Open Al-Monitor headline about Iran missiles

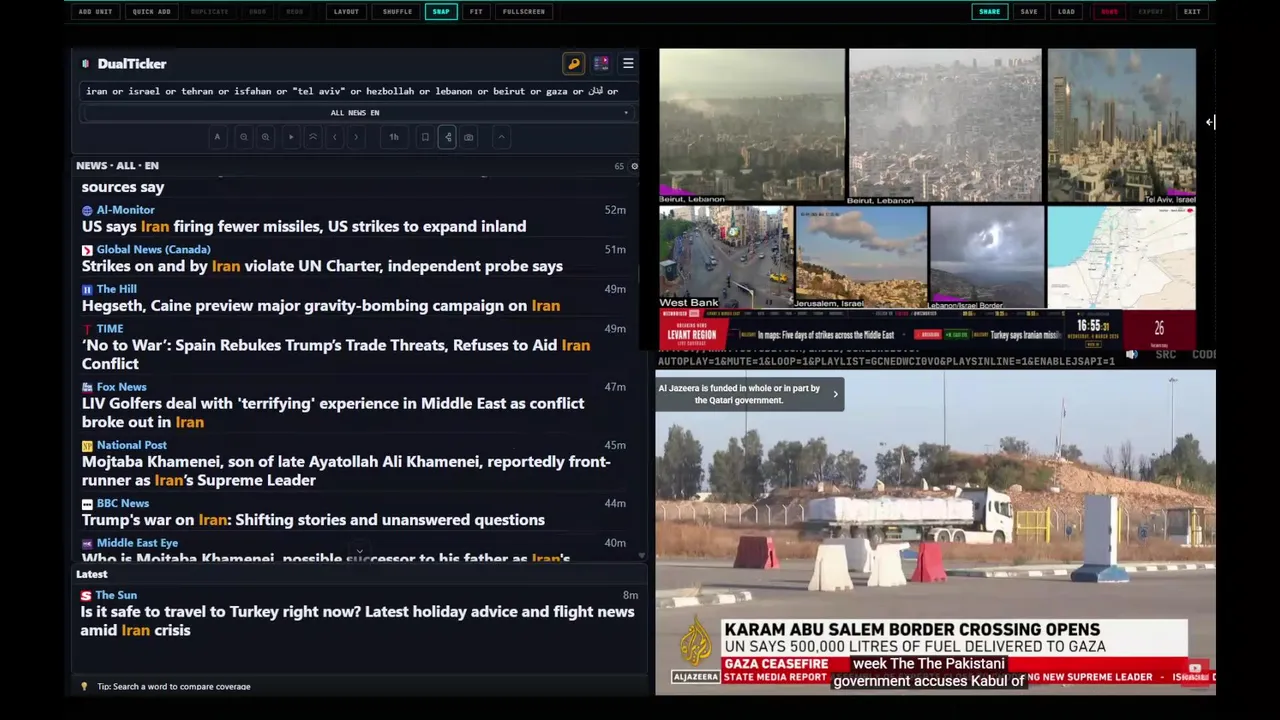point(304,227)
